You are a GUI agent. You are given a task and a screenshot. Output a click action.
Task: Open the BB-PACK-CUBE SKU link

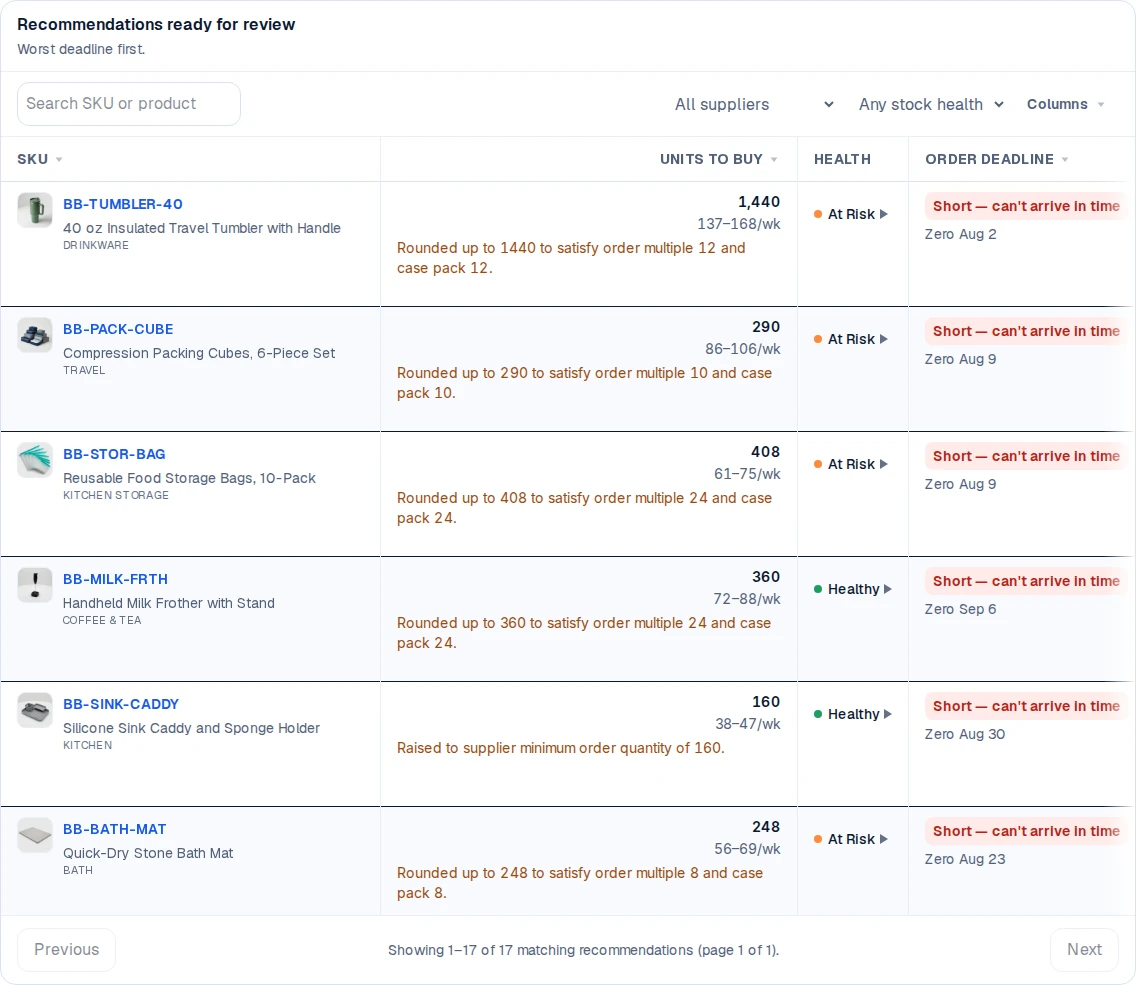(118, 330)
